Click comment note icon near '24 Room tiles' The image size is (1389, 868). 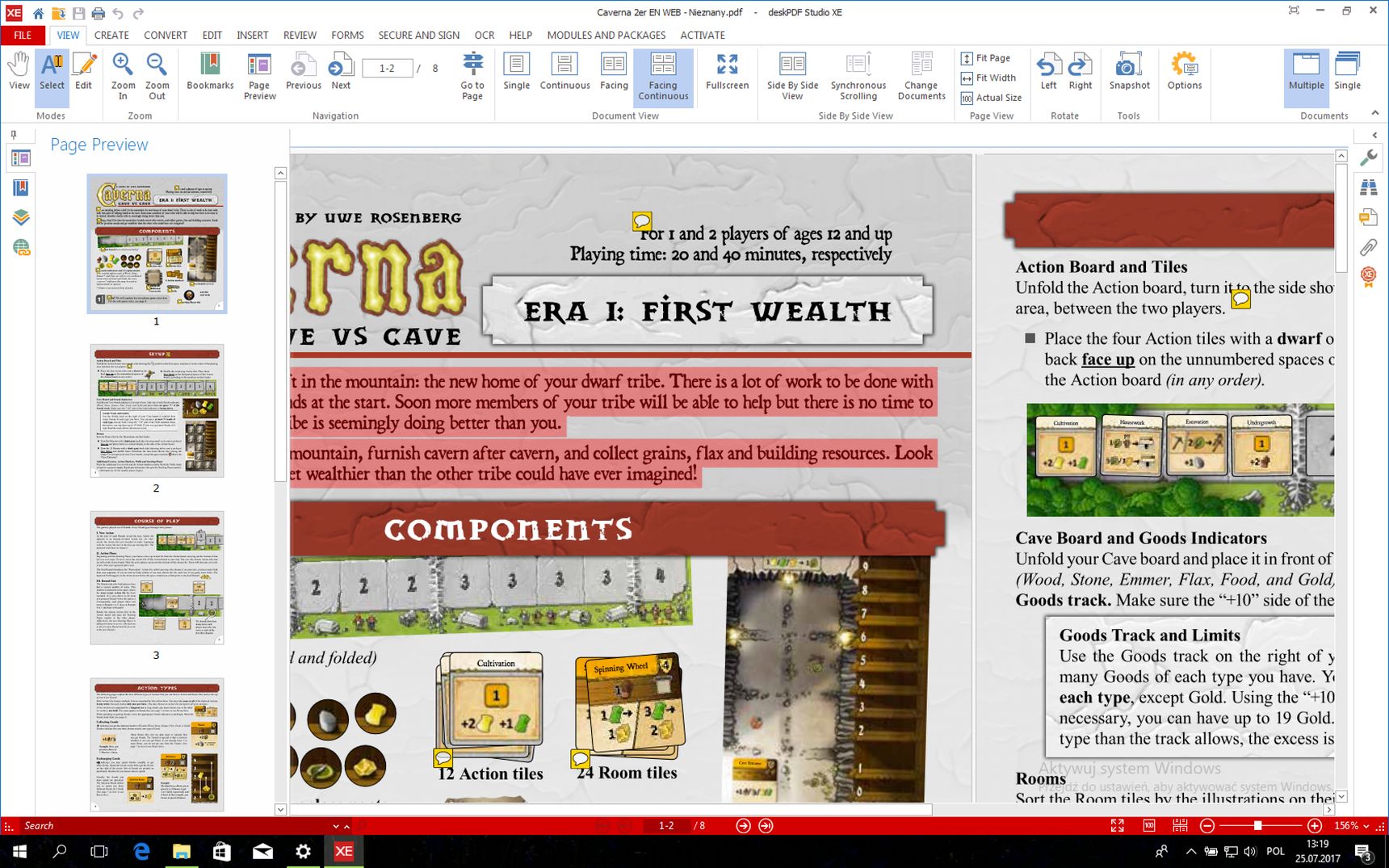(x=580, y=758)
